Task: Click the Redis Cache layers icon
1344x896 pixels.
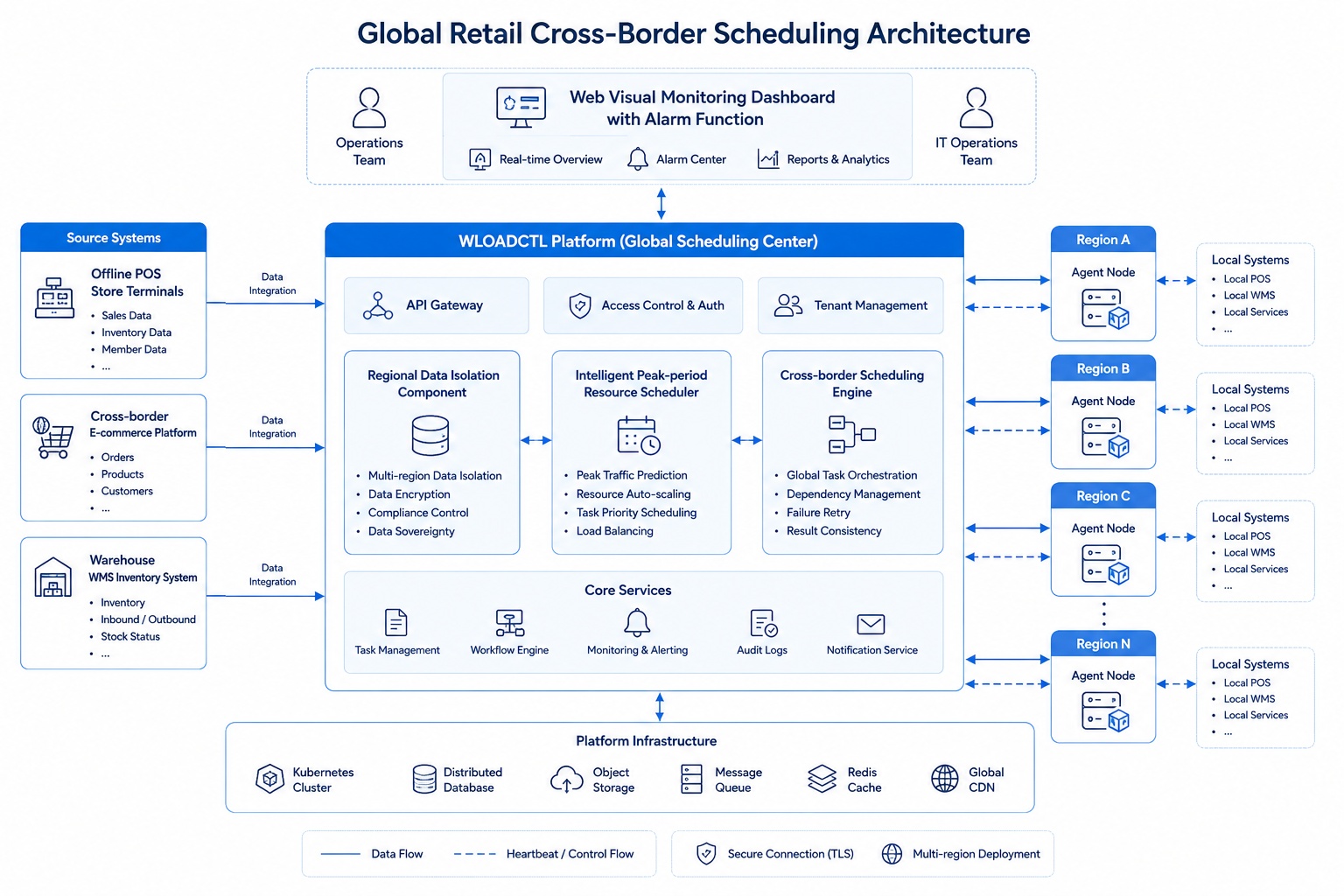Action: coord(822,779)
